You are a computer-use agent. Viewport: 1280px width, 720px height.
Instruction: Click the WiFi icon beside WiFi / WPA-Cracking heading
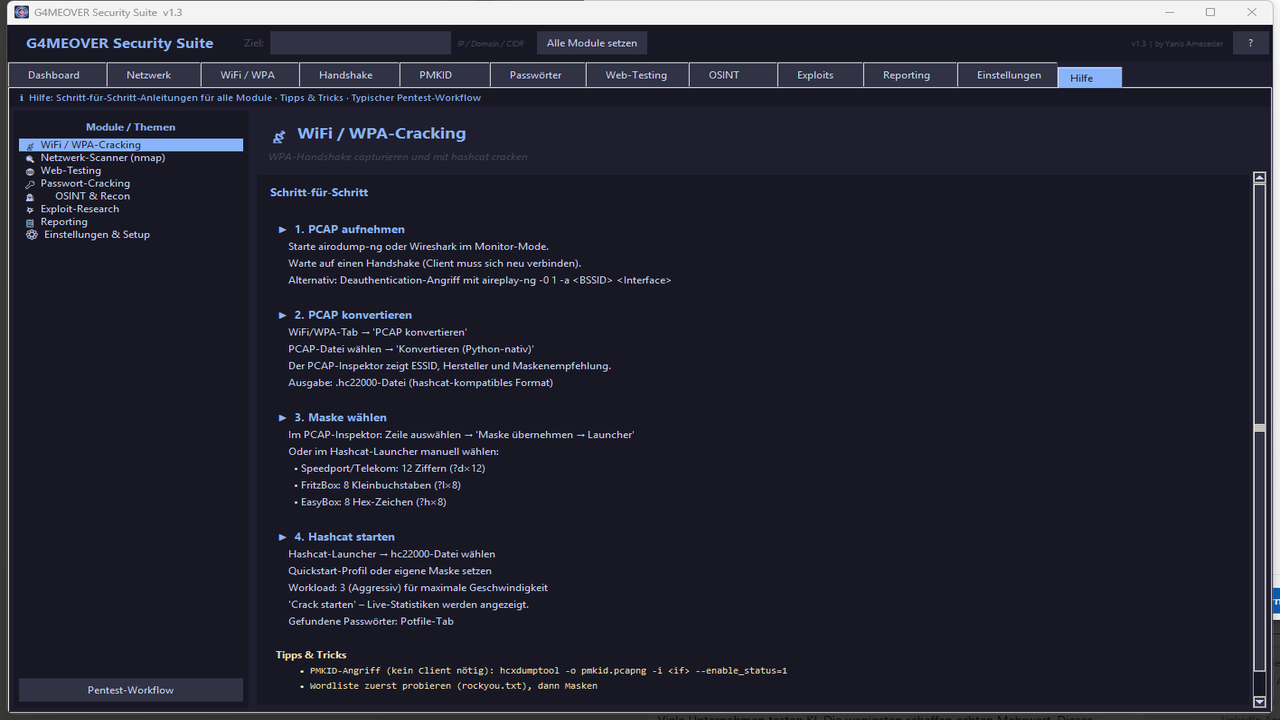tap(280, 135)
